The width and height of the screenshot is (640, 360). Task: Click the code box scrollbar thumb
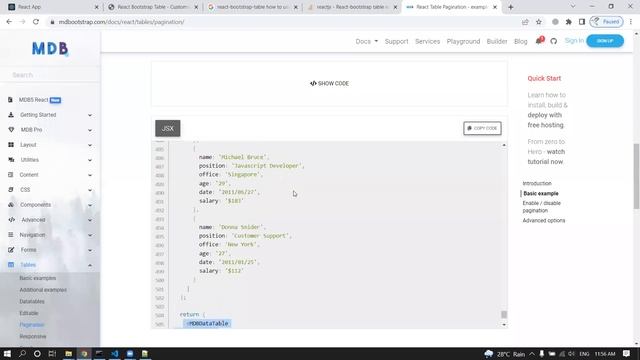coord(504,314)
